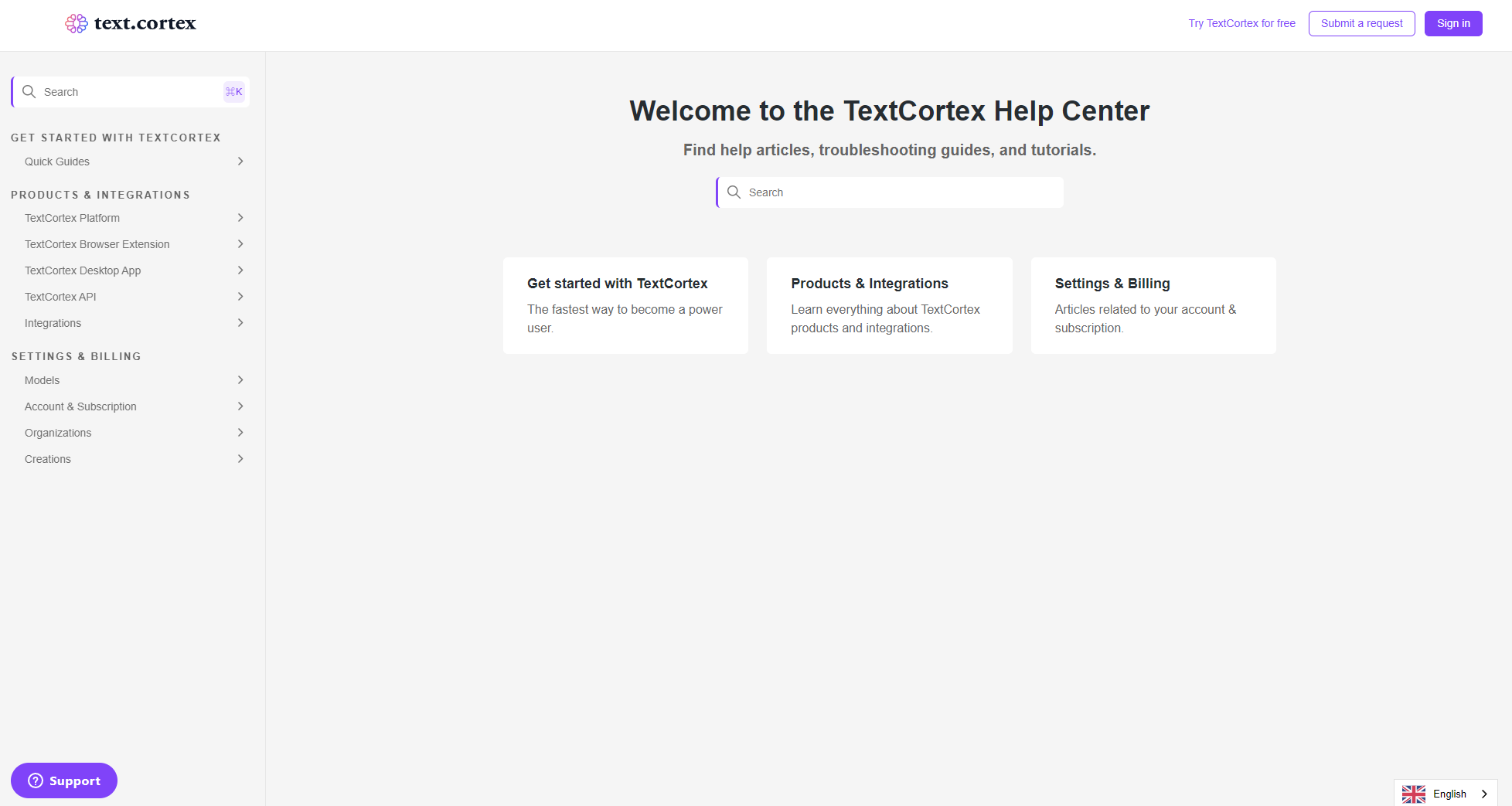
Task: Open Get started with TextCortex card
Action: [x=625, y=305]
